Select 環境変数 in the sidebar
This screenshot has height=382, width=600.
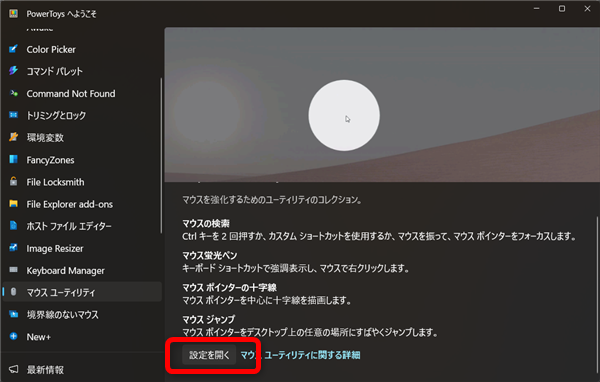(x=81, y=138)
